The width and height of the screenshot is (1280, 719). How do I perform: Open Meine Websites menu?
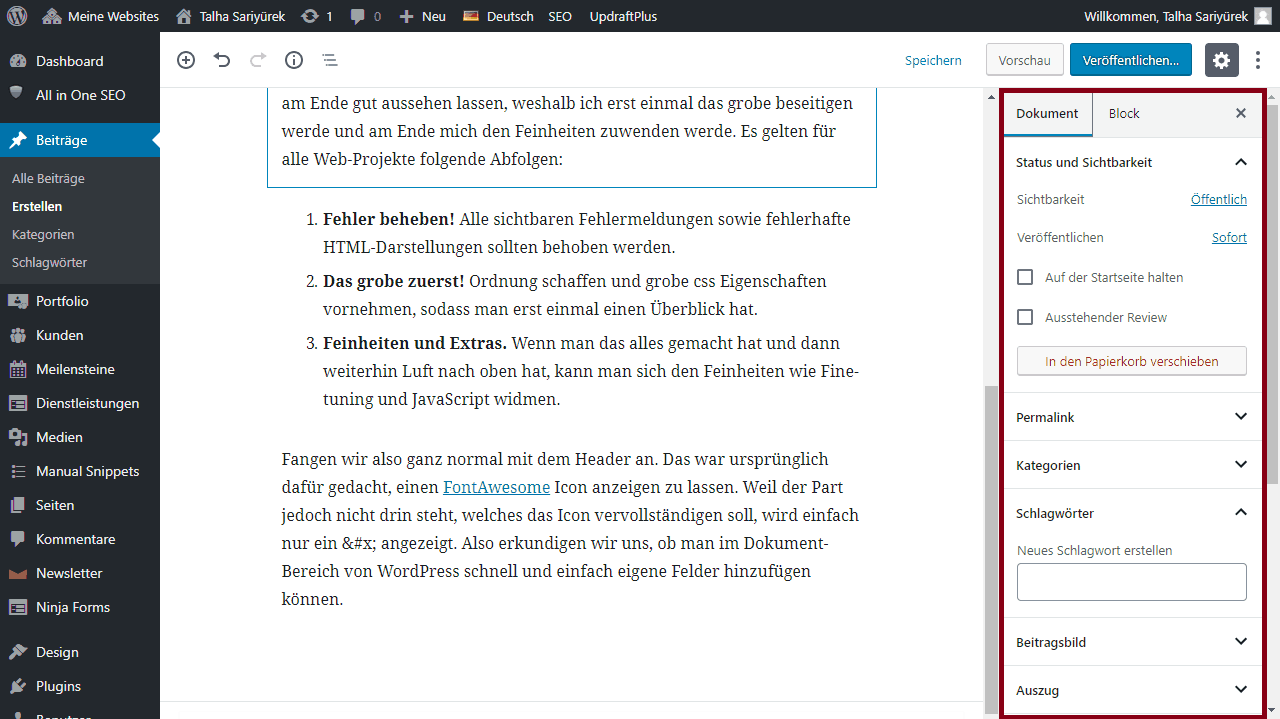[x=101, y=16]
